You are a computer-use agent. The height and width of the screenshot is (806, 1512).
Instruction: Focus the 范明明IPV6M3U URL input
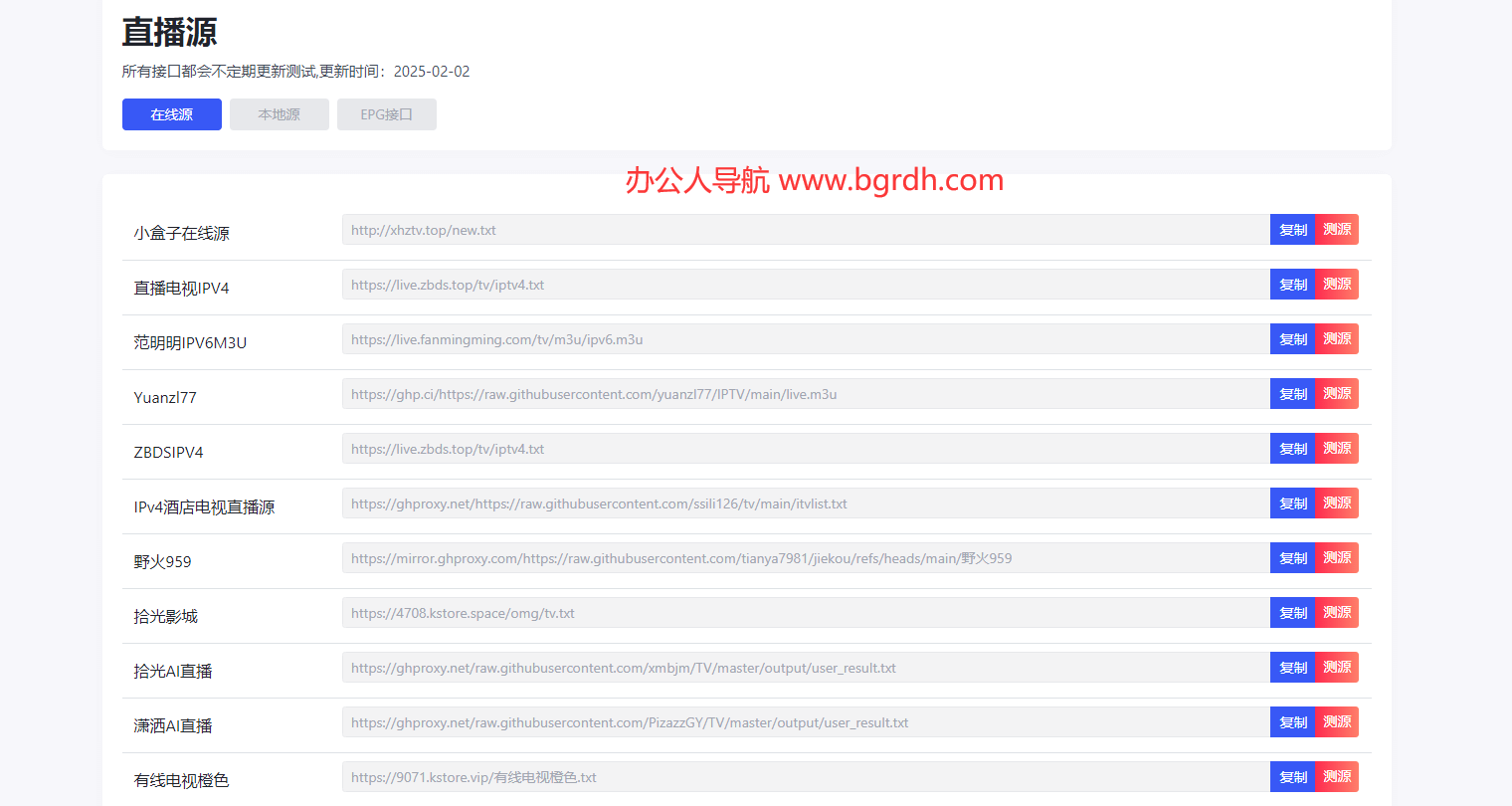click(806, 339)
